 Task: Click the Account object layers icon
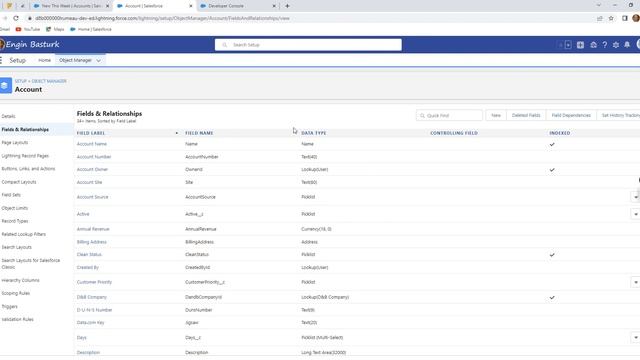pyautogui.click(x=5, y=86)
